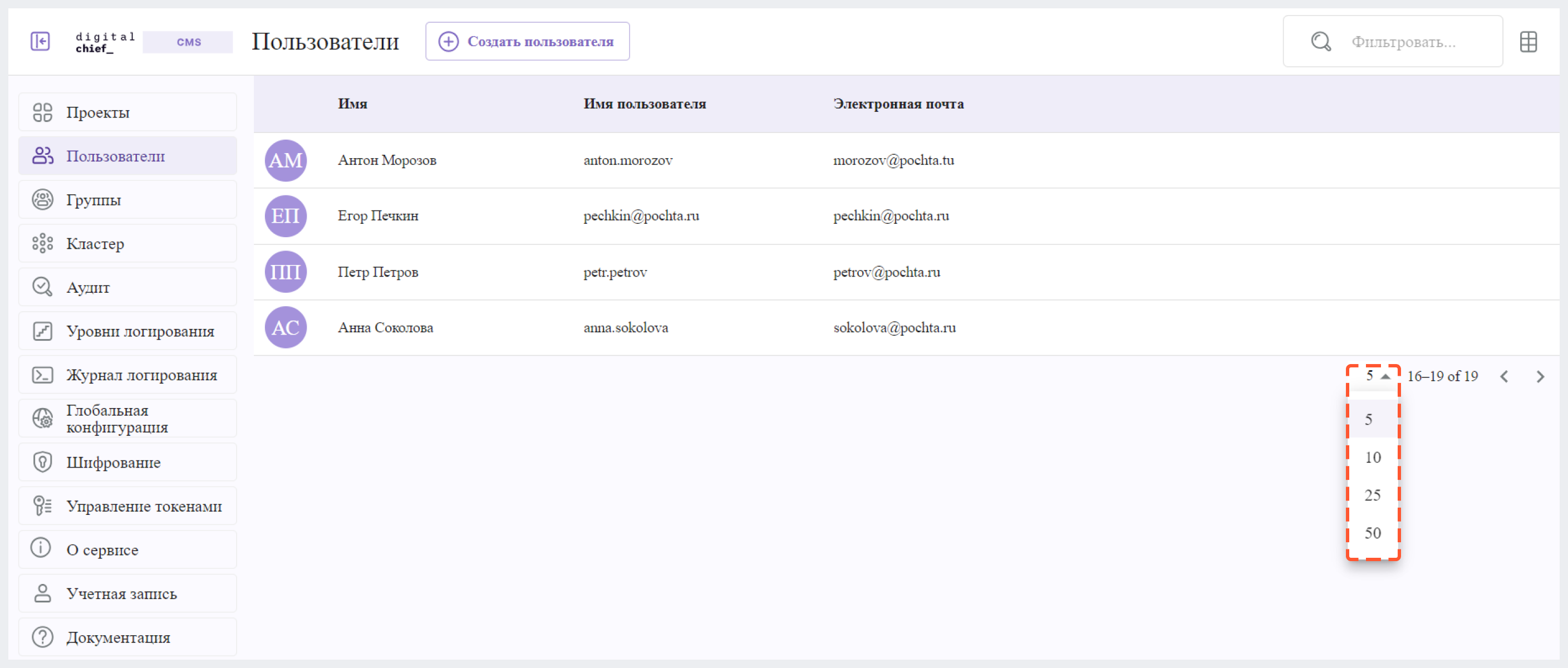Click the 16–19 of 19 pagination text
The height and width of the screenshot is (668, 1568).
pos(1443,376)
